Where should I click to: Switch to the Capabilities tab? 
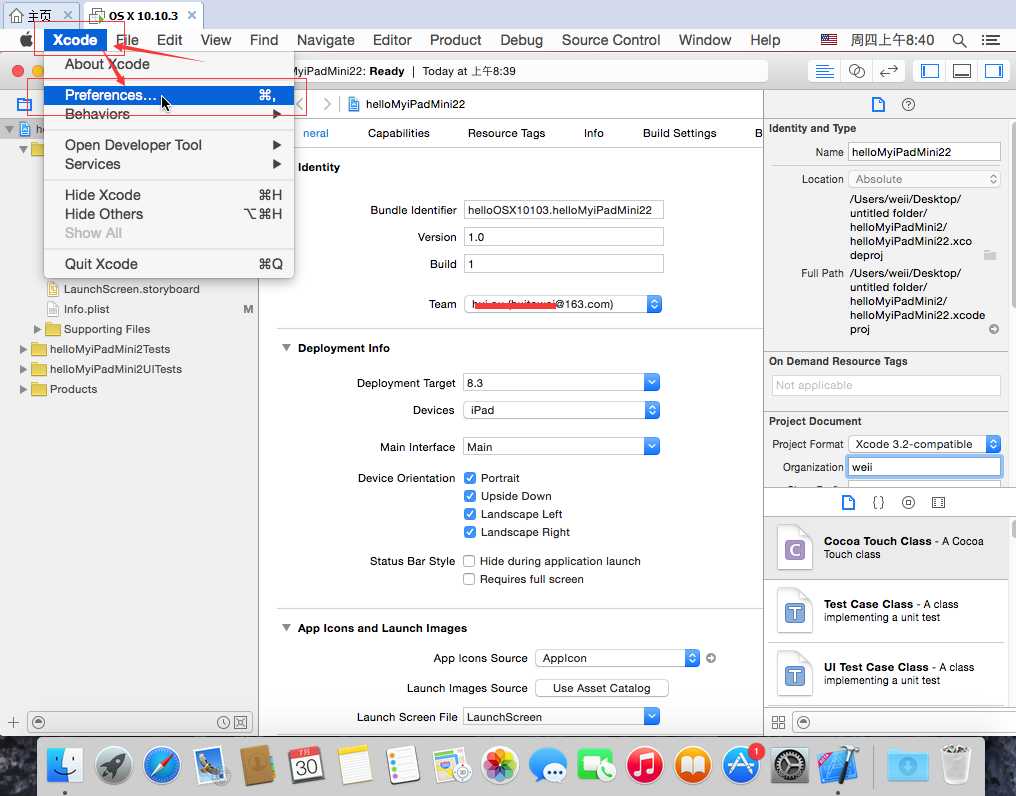[x=398, y=133]
